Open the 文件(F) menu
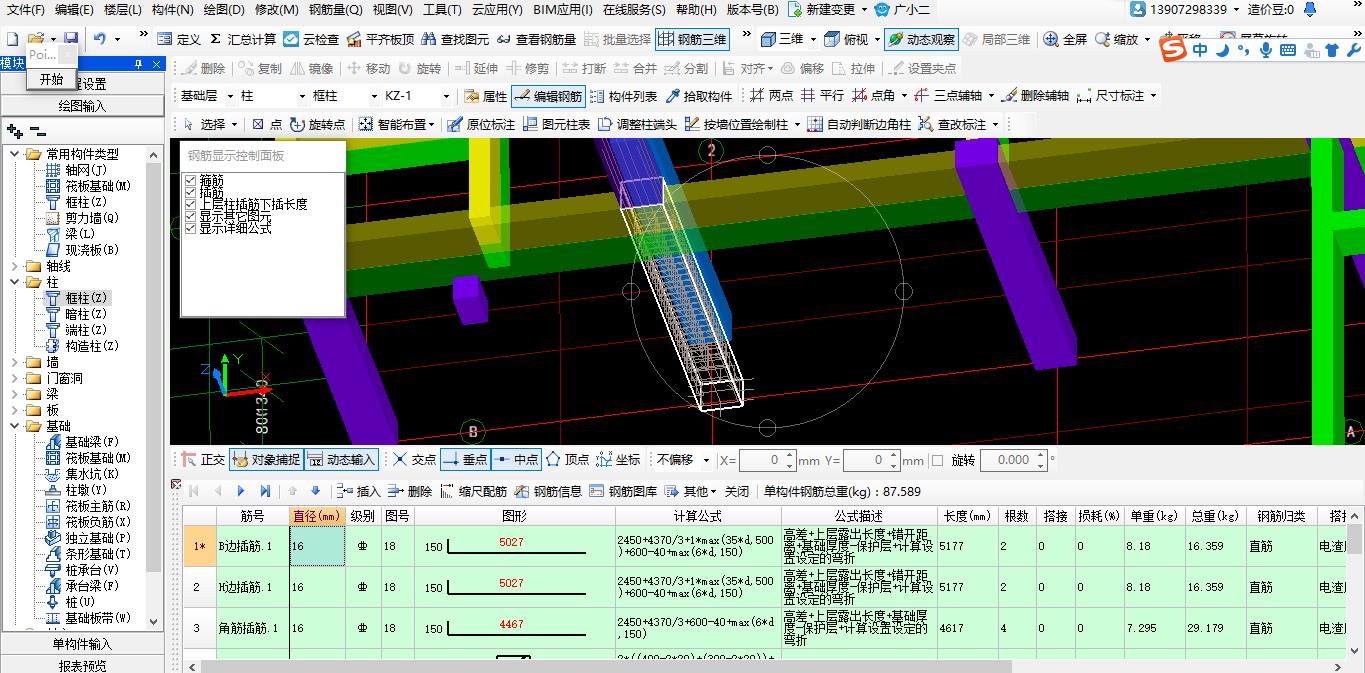The image size is (1365, 673). [26, 10]
